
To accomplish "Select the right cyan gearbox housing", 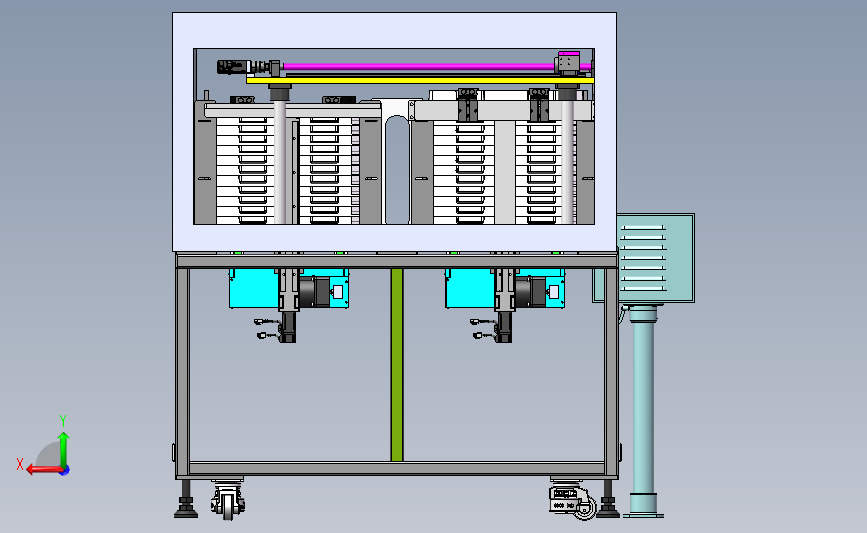I will (469, 289).
